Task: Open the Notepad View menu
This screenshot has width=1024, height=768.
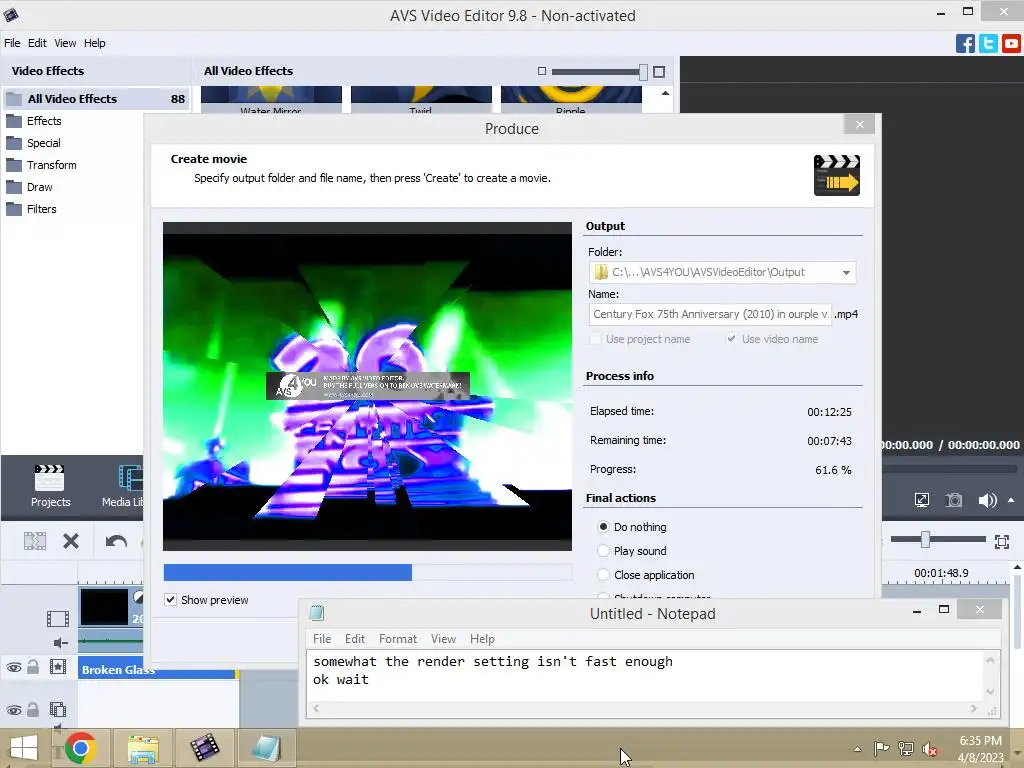Action: (x=443, y=639)
